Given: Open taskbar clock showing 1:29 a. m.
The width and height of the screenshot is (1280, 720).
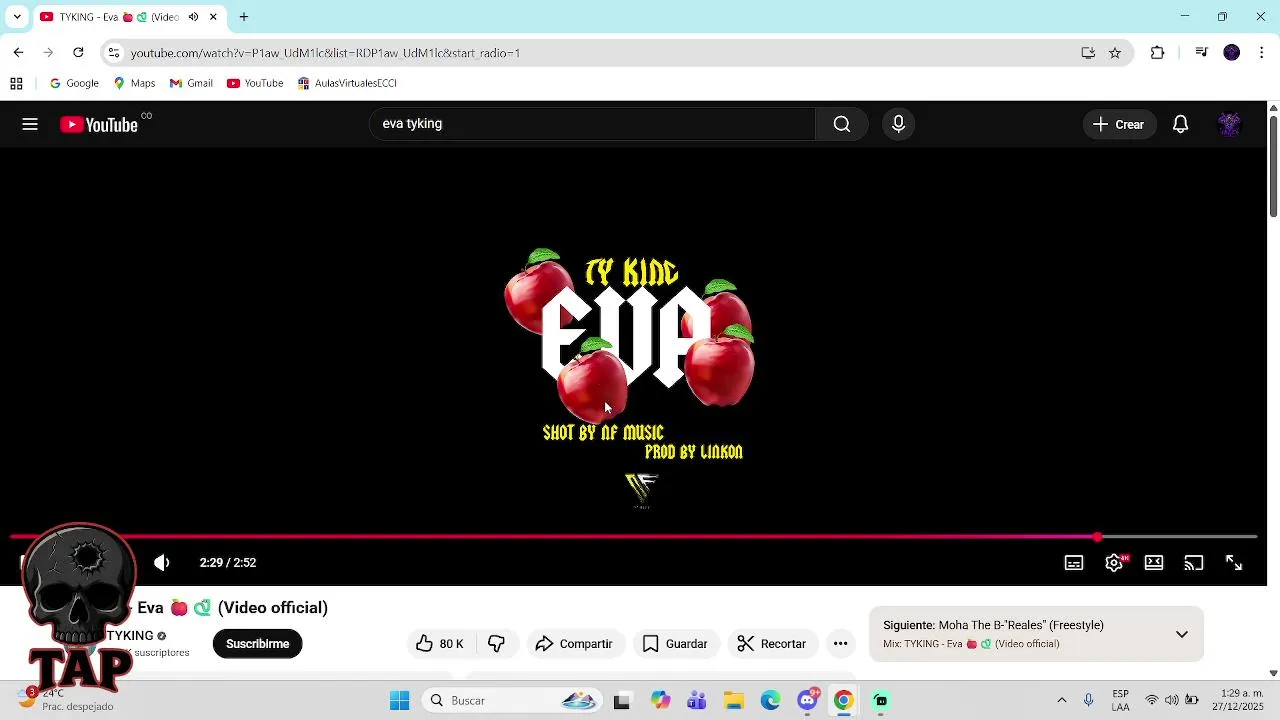Looking at the screenshot, I should coord(1240,700).
